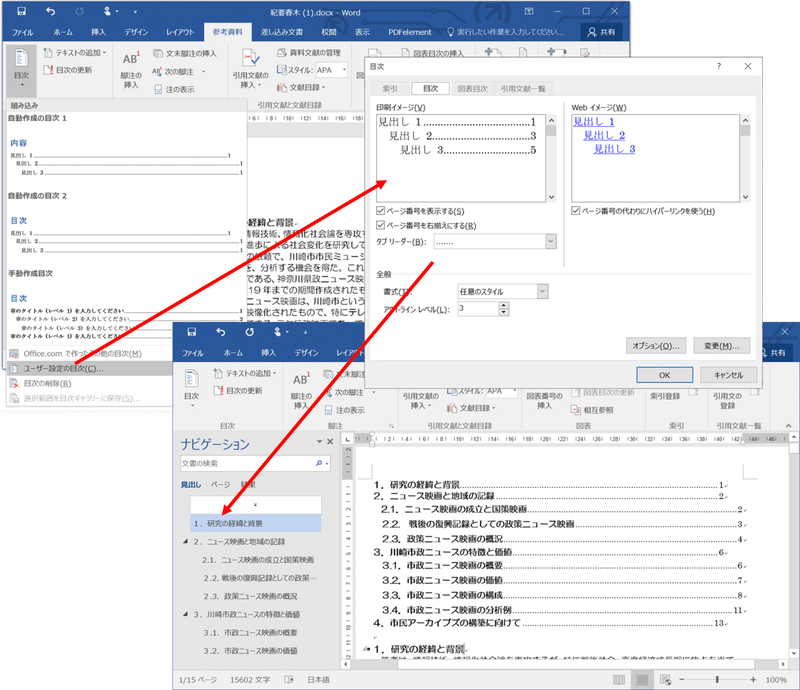Viewport: 800px width, 690px height.
Task: Click the 共有 button in top Word window
Action: click(602, 32)
